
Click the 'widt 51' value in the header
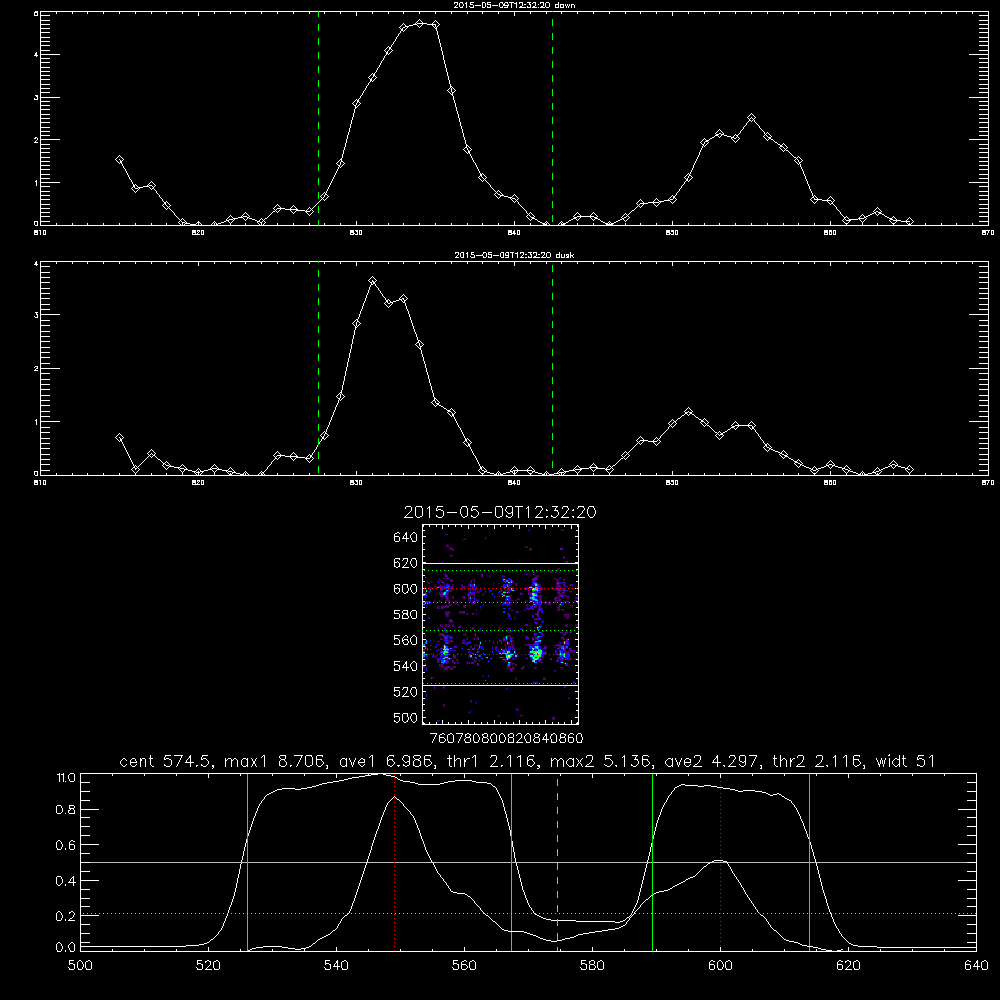906,761
